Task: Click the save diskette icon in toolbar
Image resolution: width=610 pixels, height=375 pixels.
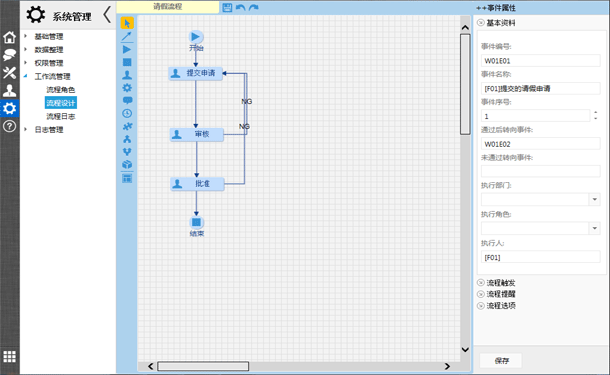Action: click(227, 7)
